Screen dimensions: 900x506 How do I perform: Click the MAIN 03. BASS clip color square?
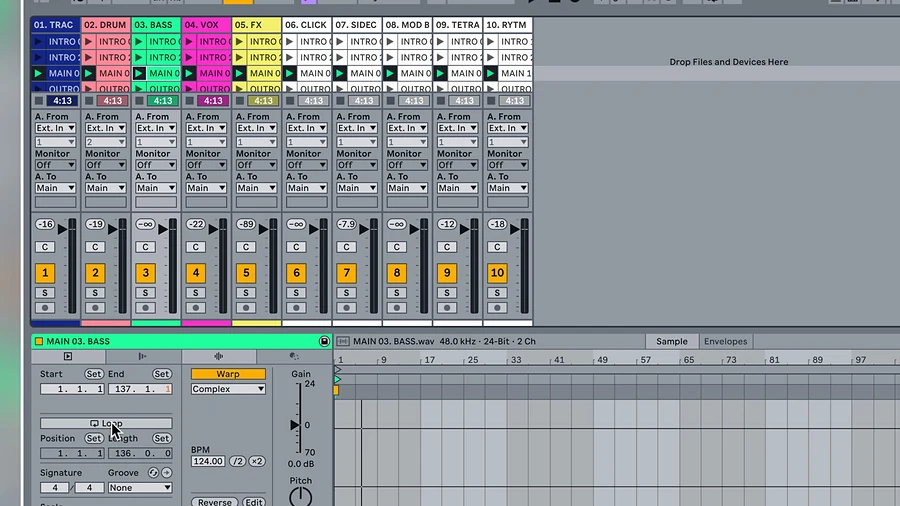coord(38,341)
